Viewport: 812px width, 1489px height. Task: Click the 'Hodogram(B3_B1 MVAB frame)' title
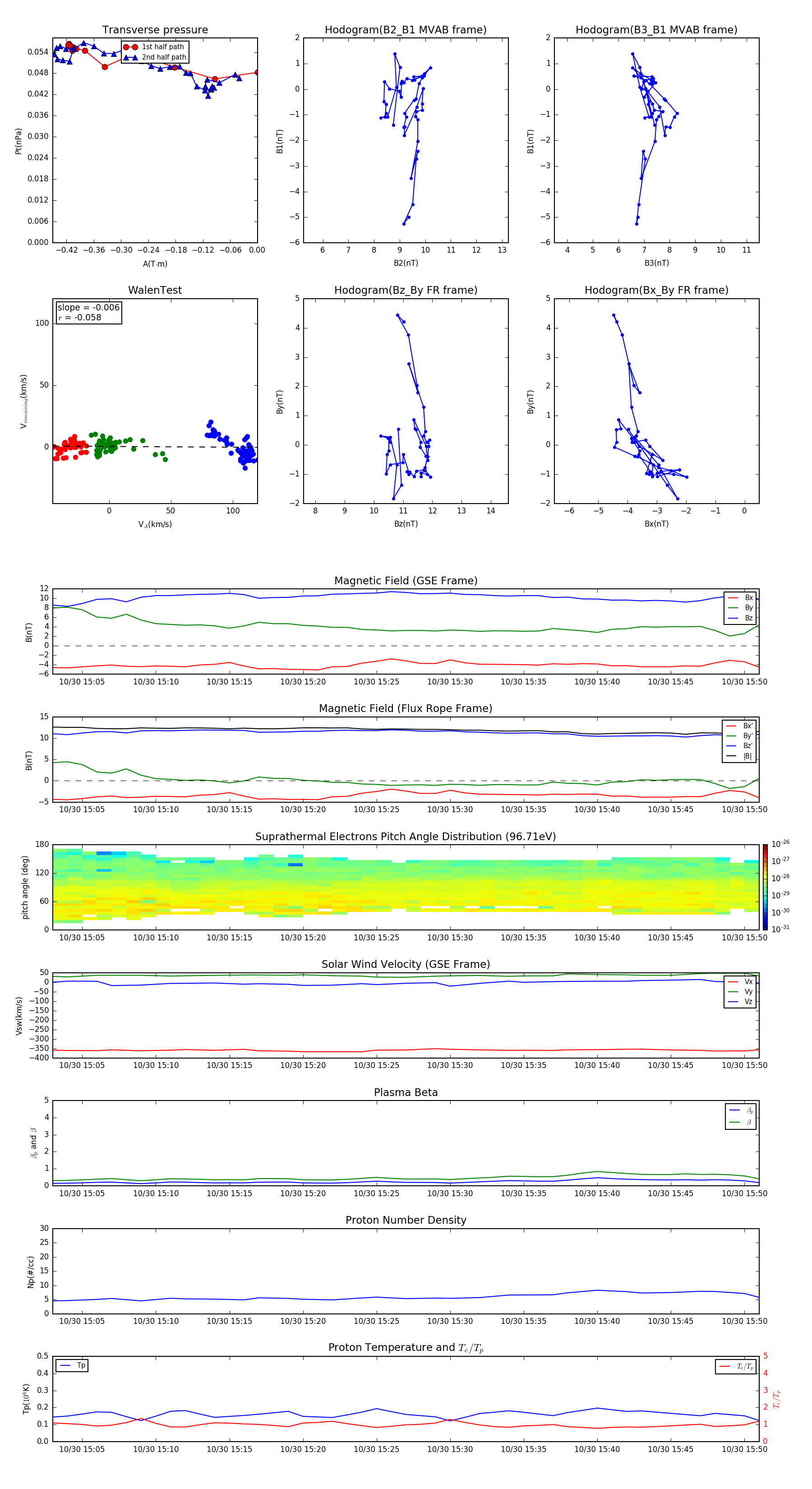tap(656, 30)
